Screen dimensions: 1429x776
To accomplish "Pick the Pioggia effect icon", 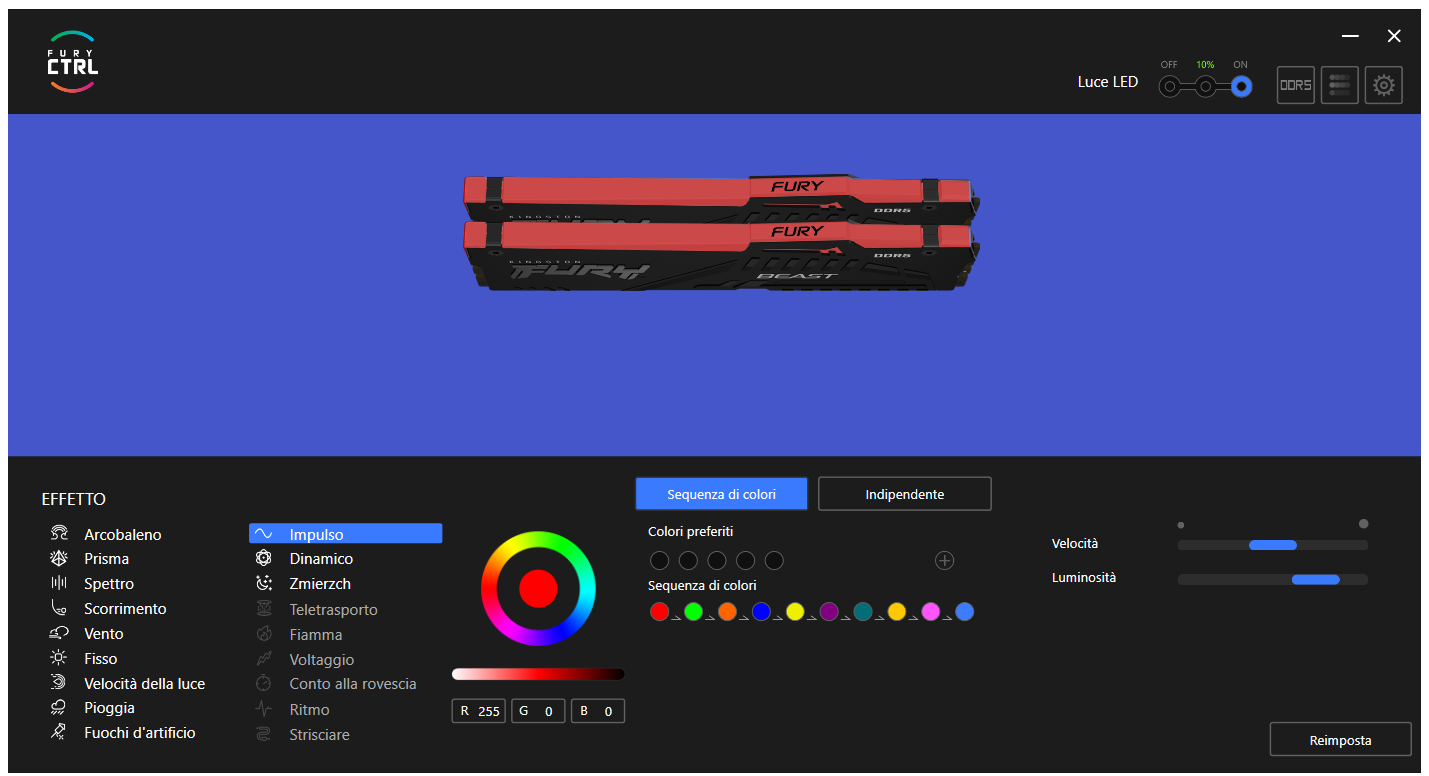I will click(x=59, y=707).
